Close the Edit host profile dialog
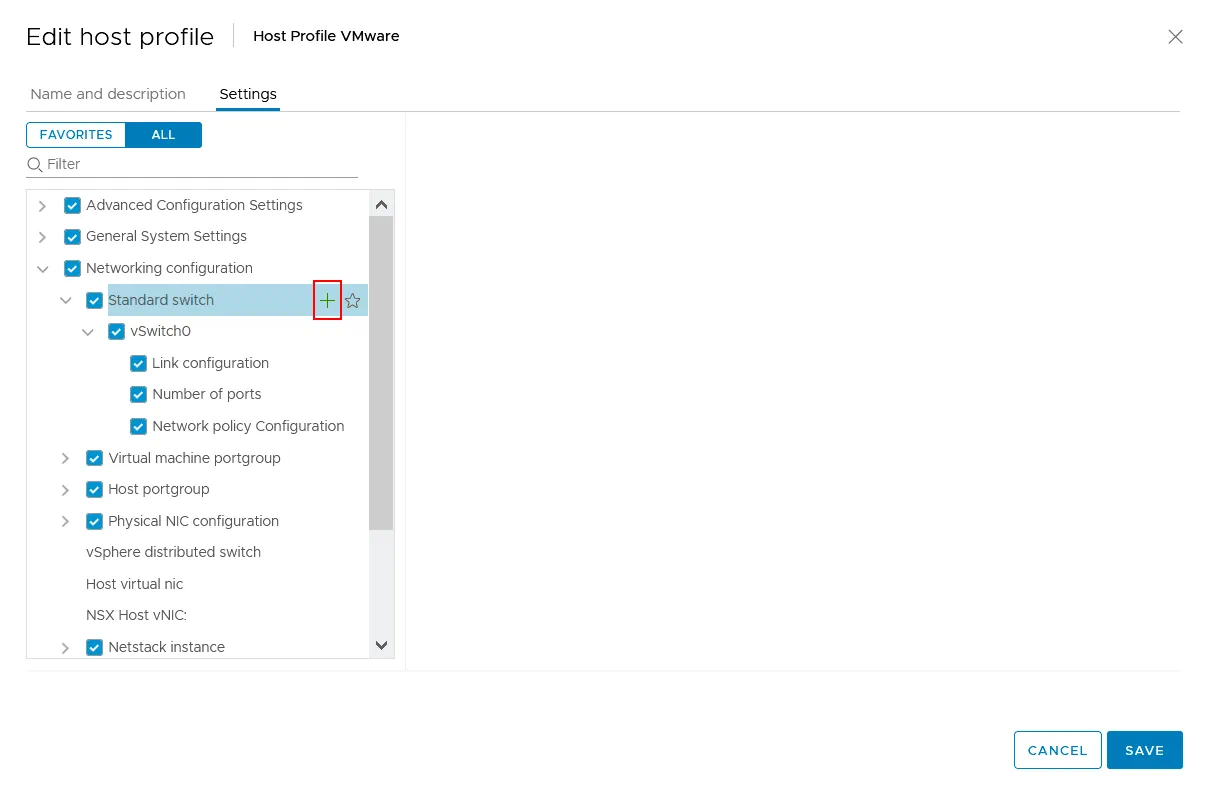Image resolution: width=1206 pixels, height=792 pixels. click(1175, 37)
